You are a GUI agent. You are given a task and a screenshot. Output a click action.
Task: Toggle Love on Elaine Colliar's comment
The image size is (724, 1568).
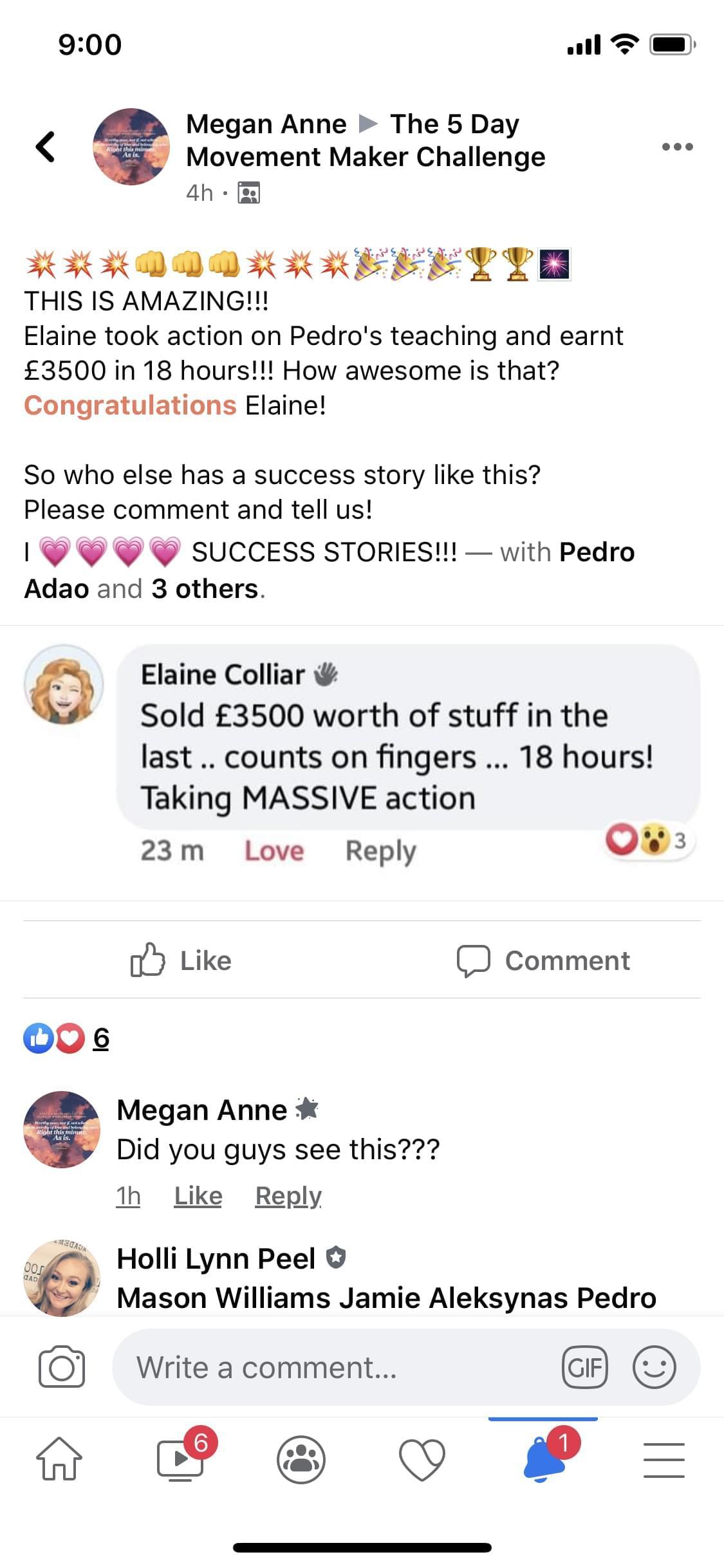point(274,851)
